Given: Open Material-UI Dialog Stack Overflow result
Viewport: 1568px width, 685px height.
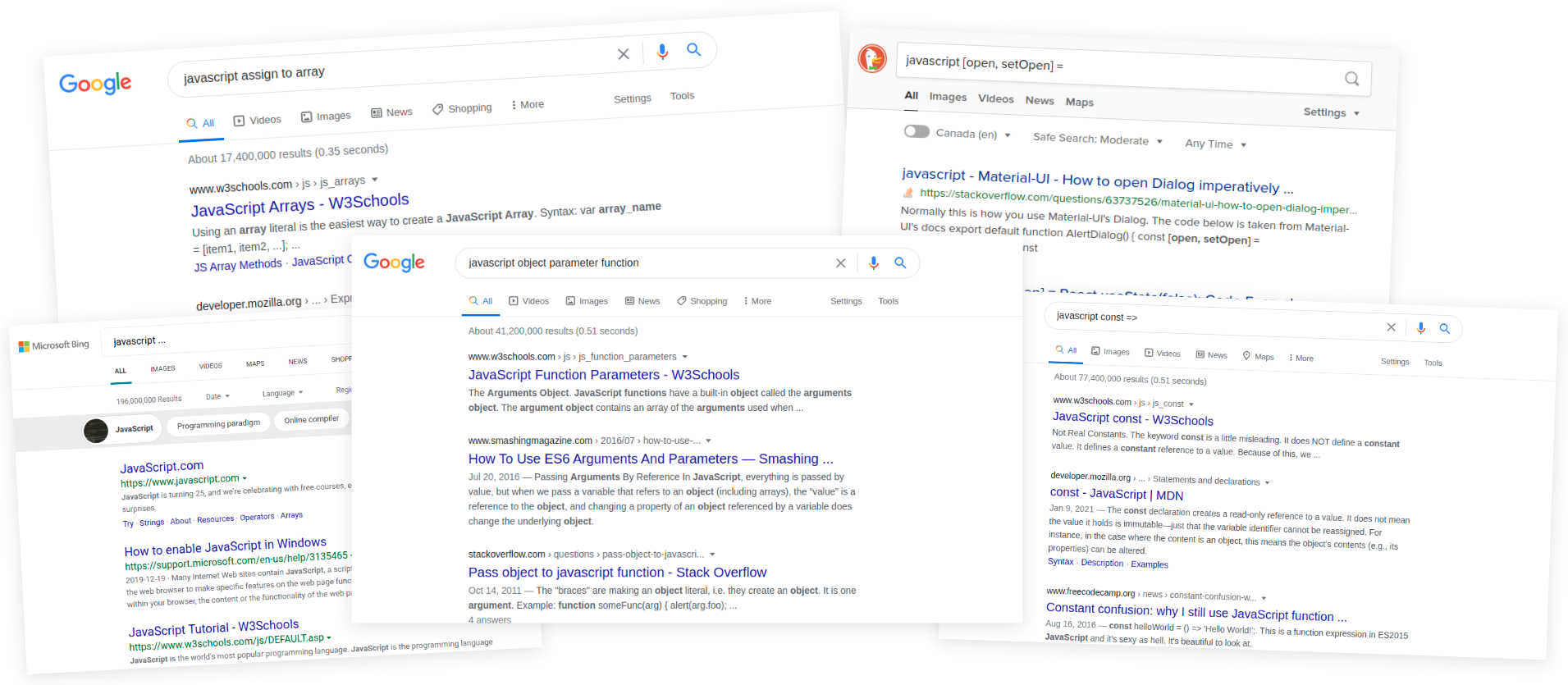Looking at the screenshot, I should [x=1098, y=180].
